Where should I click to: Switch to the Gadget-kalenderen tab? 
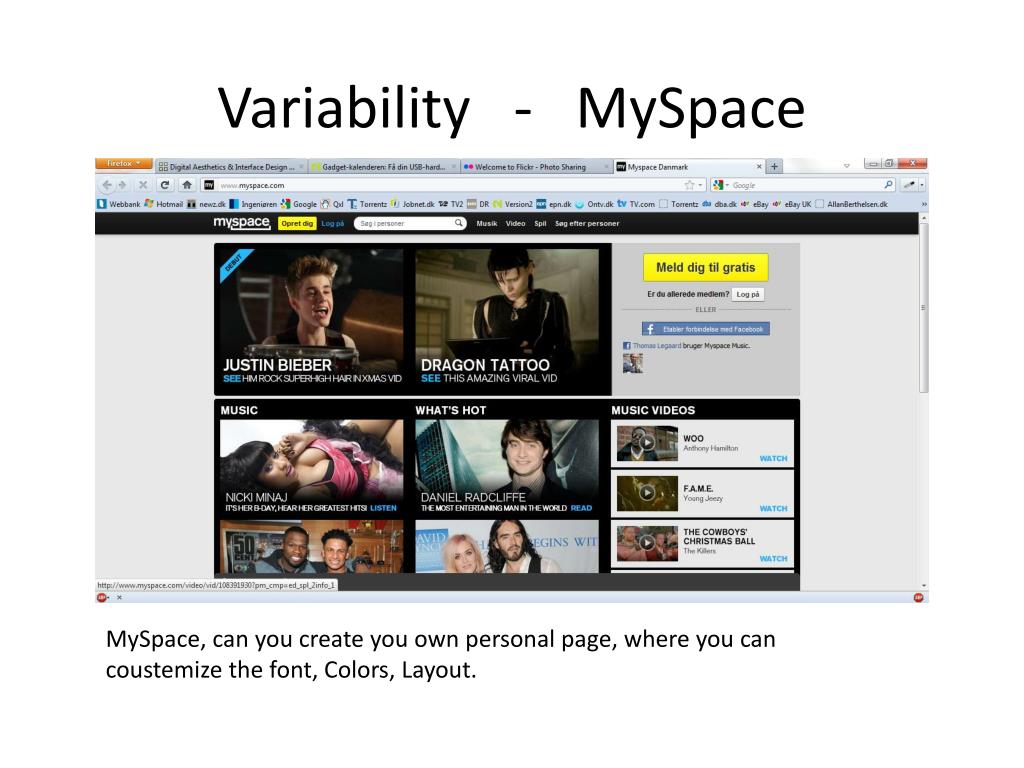pos(383,167)
